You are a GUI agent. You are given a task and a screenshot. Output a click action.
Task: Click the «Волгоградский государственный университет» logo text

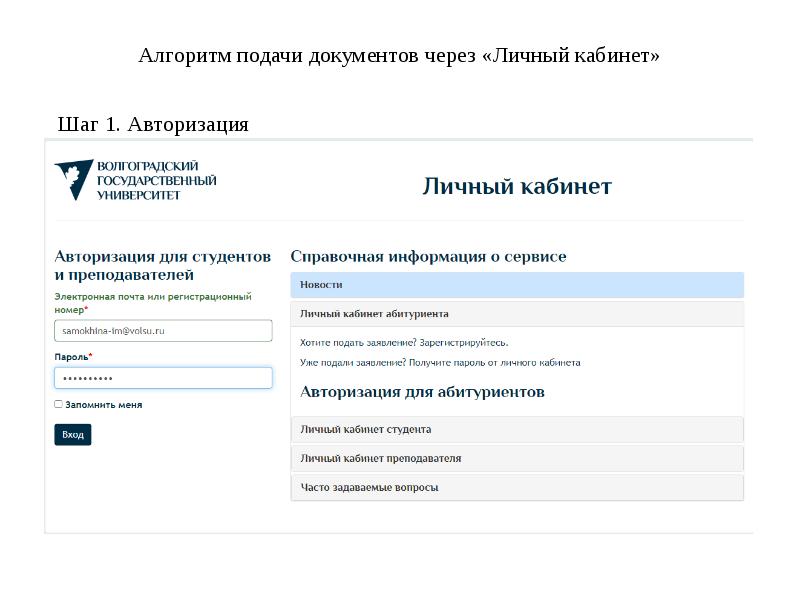pos(156,180)
